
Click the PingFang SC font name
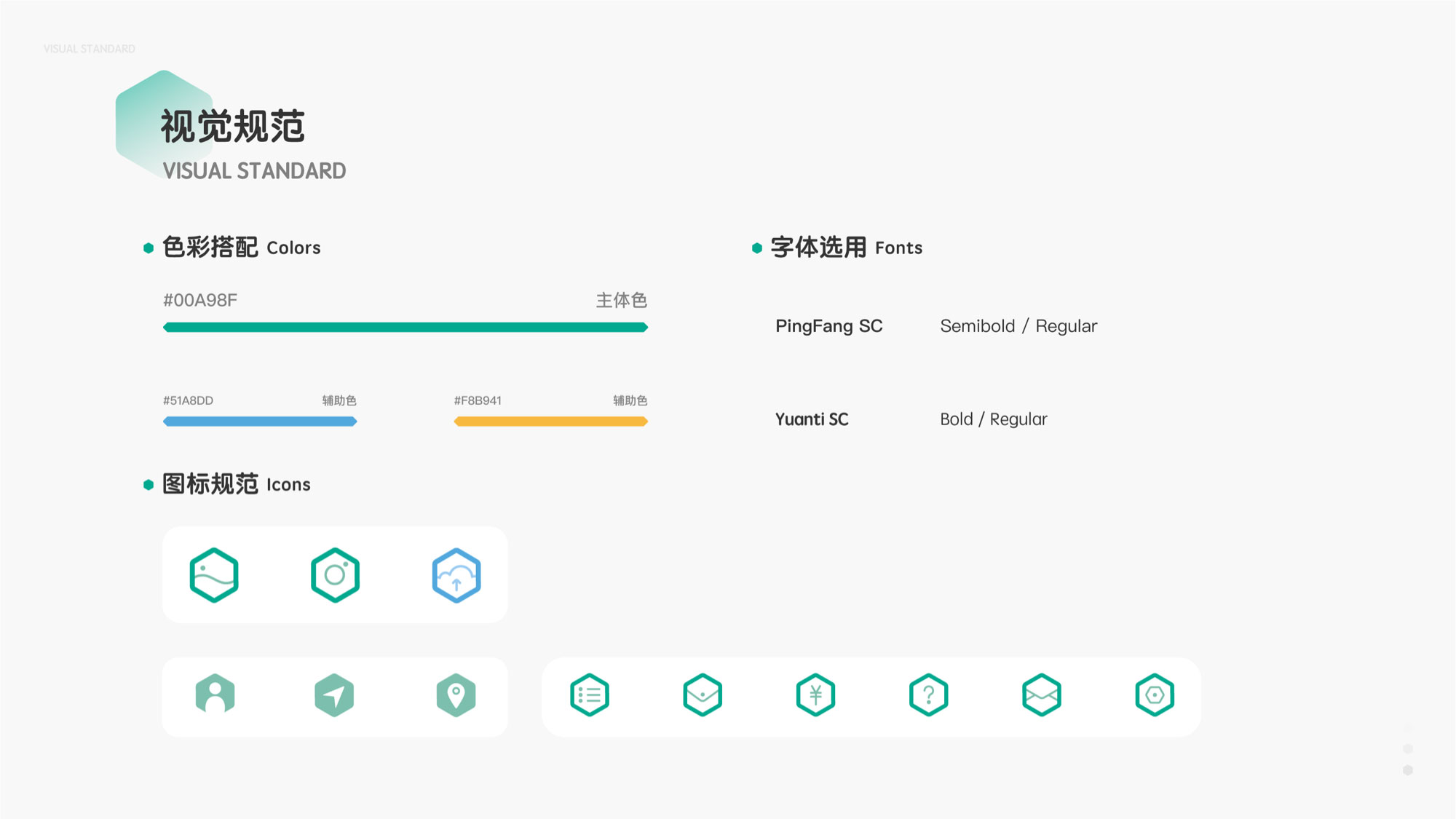pyautogui.click(x=828, y=326)
